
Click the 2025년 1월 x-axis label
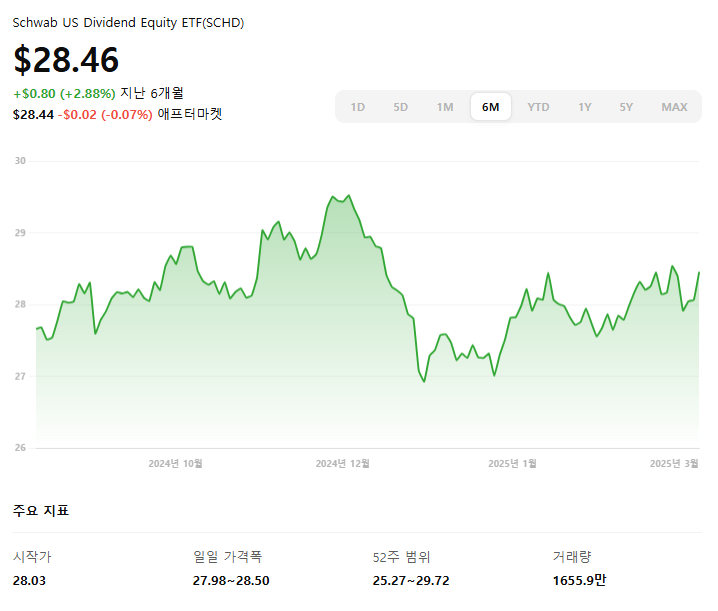512,464
